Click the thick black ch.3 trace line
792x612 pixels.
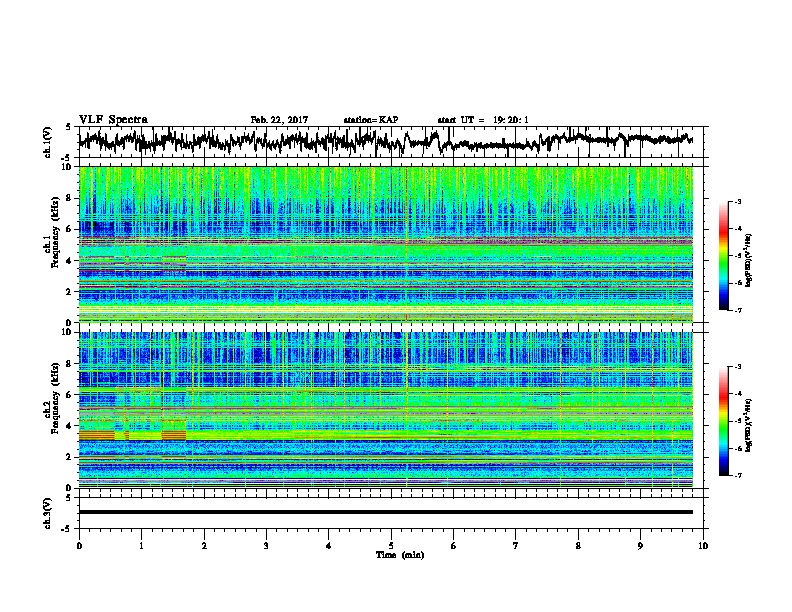(x=386, y=512)
